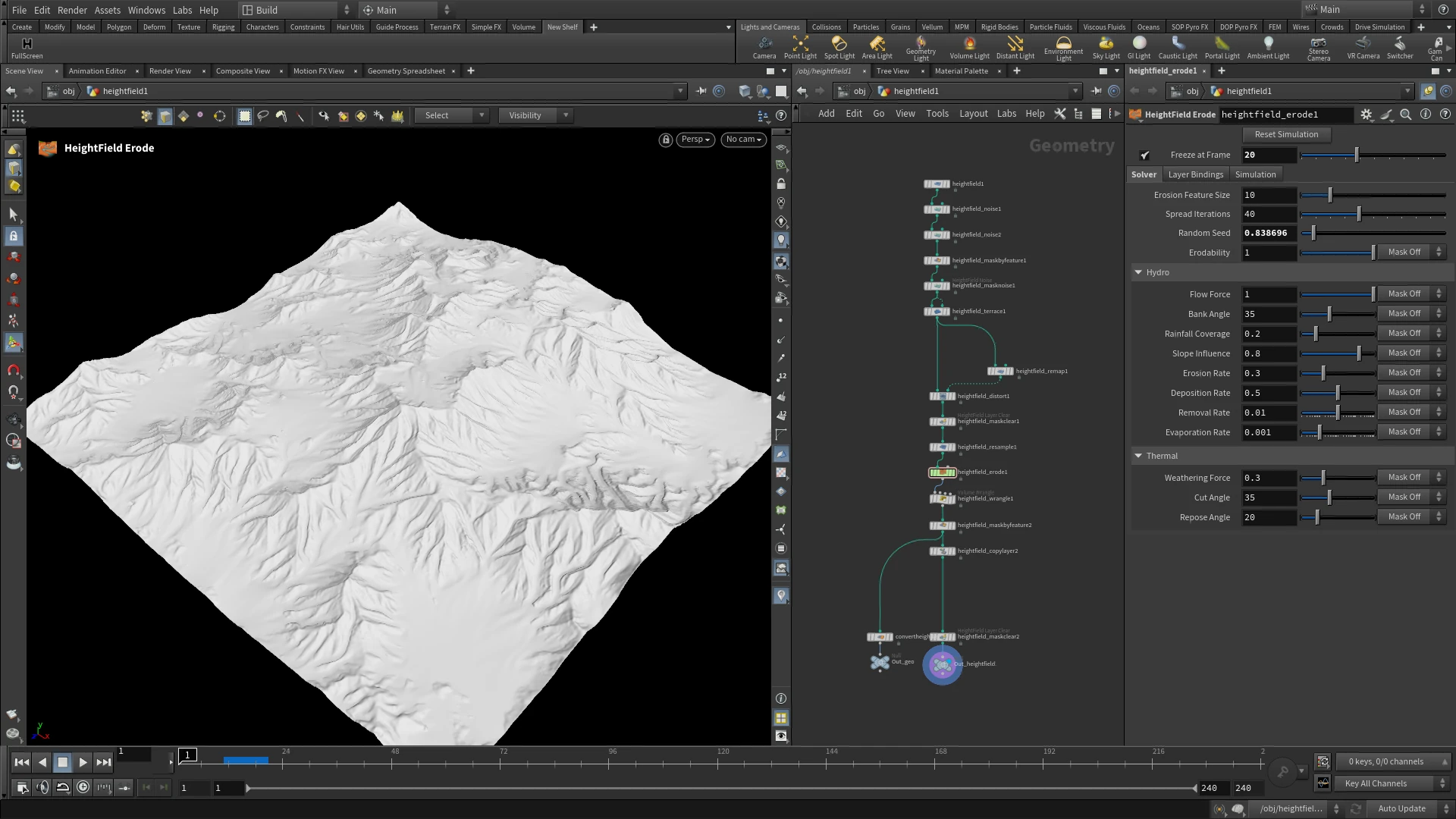The image size is (1456, 819).
Task: Jump to the last frame
Action: click(x=104, y=762)
